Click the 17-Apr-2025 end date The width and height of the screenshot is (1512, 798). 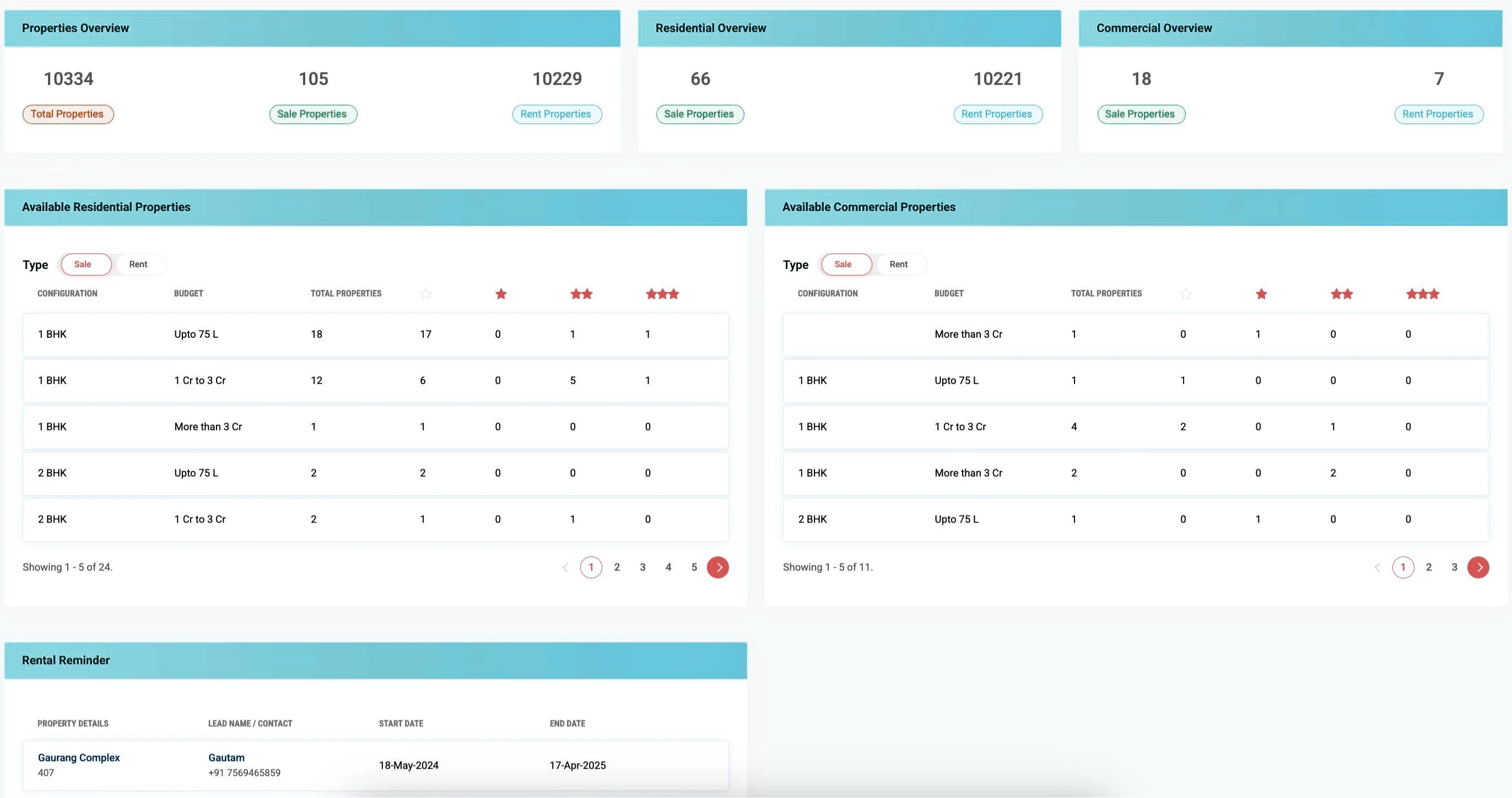pos(577,765)
